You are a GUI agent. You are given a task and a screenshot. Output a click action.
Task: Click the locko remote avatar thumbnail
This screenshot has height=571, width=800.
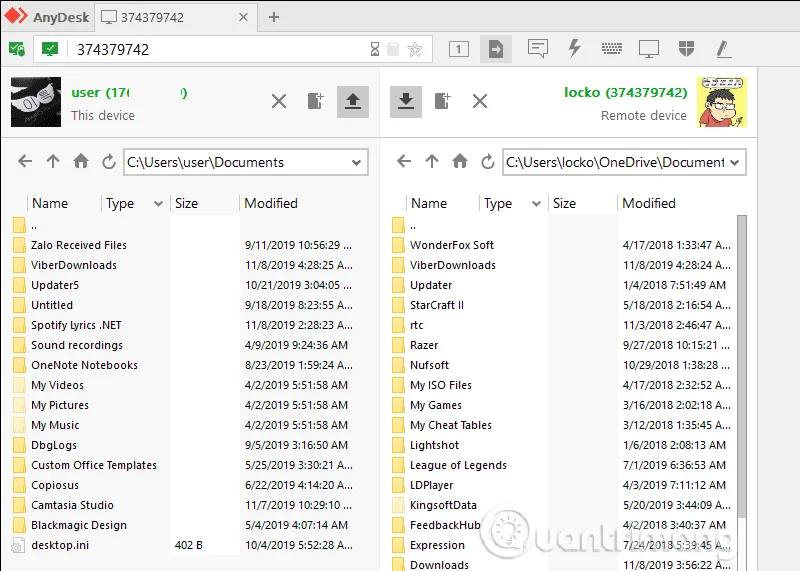(x=721, y=102)
